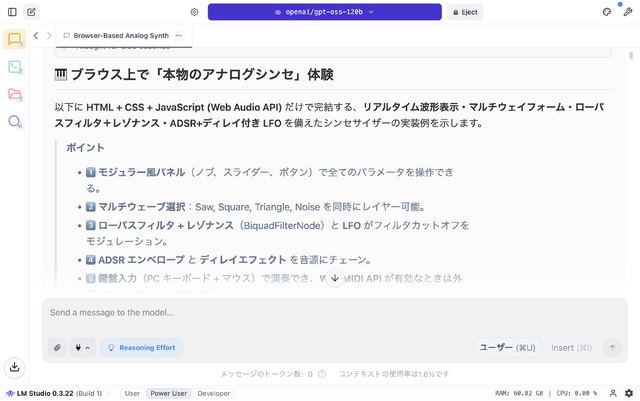
Task: Open the Discover search in the sidebar
Action: pyautogui.click(x=14, y=121)
